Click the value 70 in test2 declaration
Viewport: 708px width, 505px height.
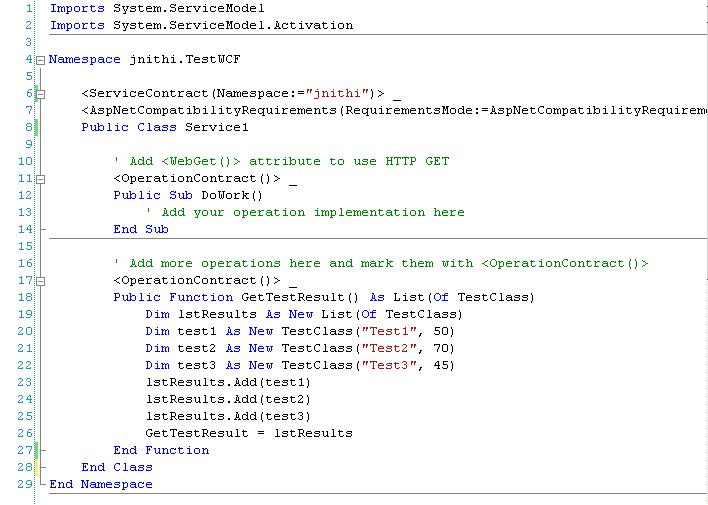(x=441, y=348)
